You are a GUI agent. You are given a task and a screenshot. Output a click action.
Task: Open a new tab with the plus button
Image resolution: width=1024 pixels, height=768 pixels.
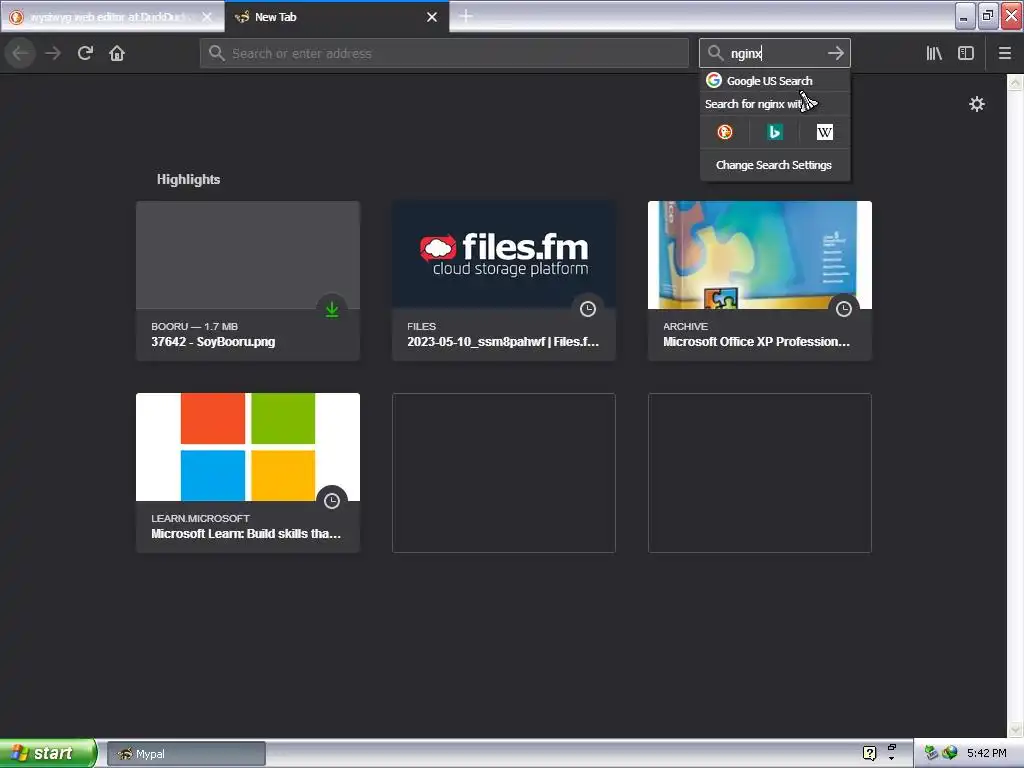coord(466,16)
